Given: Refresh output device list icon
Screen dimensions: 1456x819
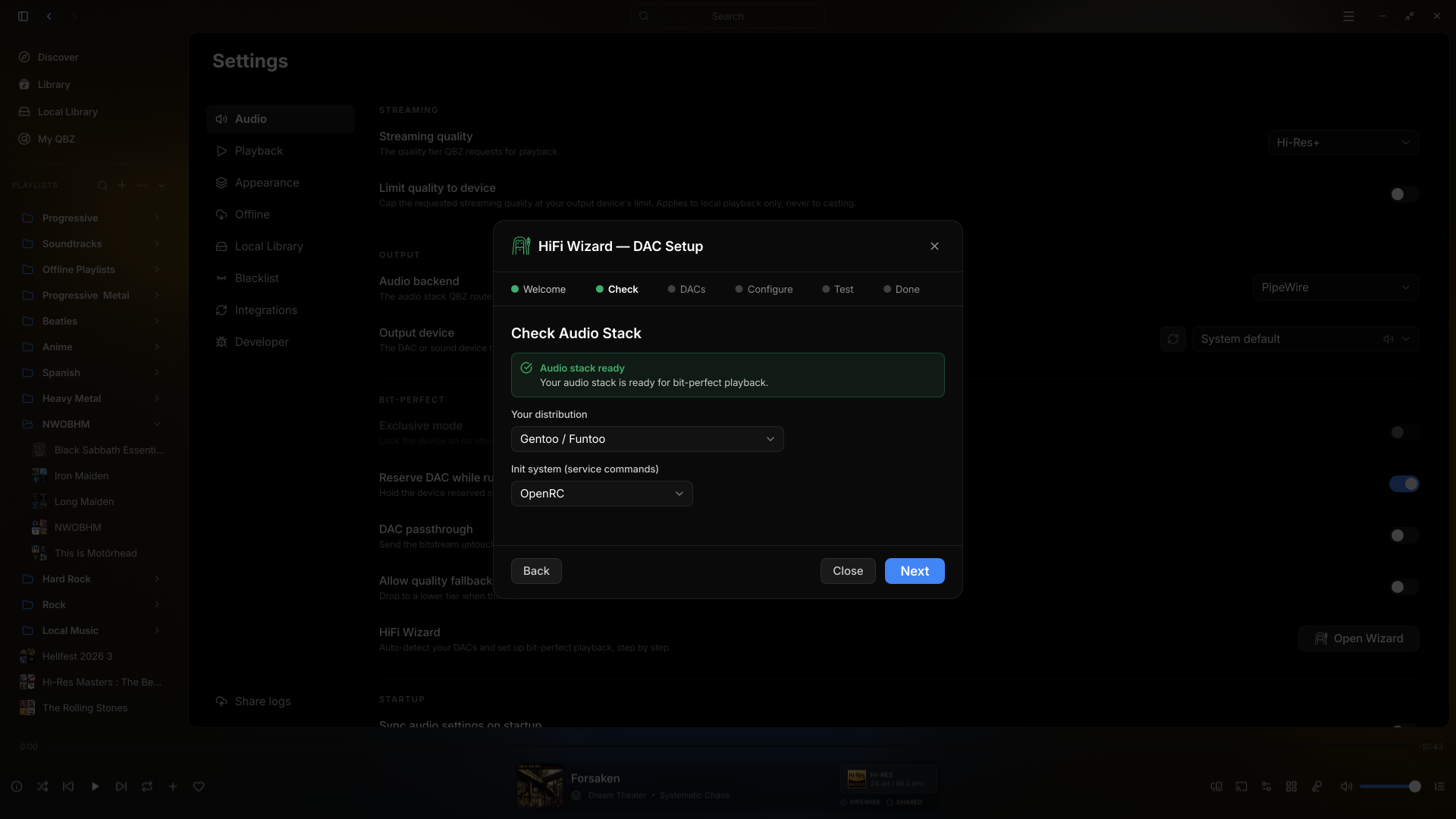Looking at the screenshot, I should pyautogui.click(x=1173, y=339).
